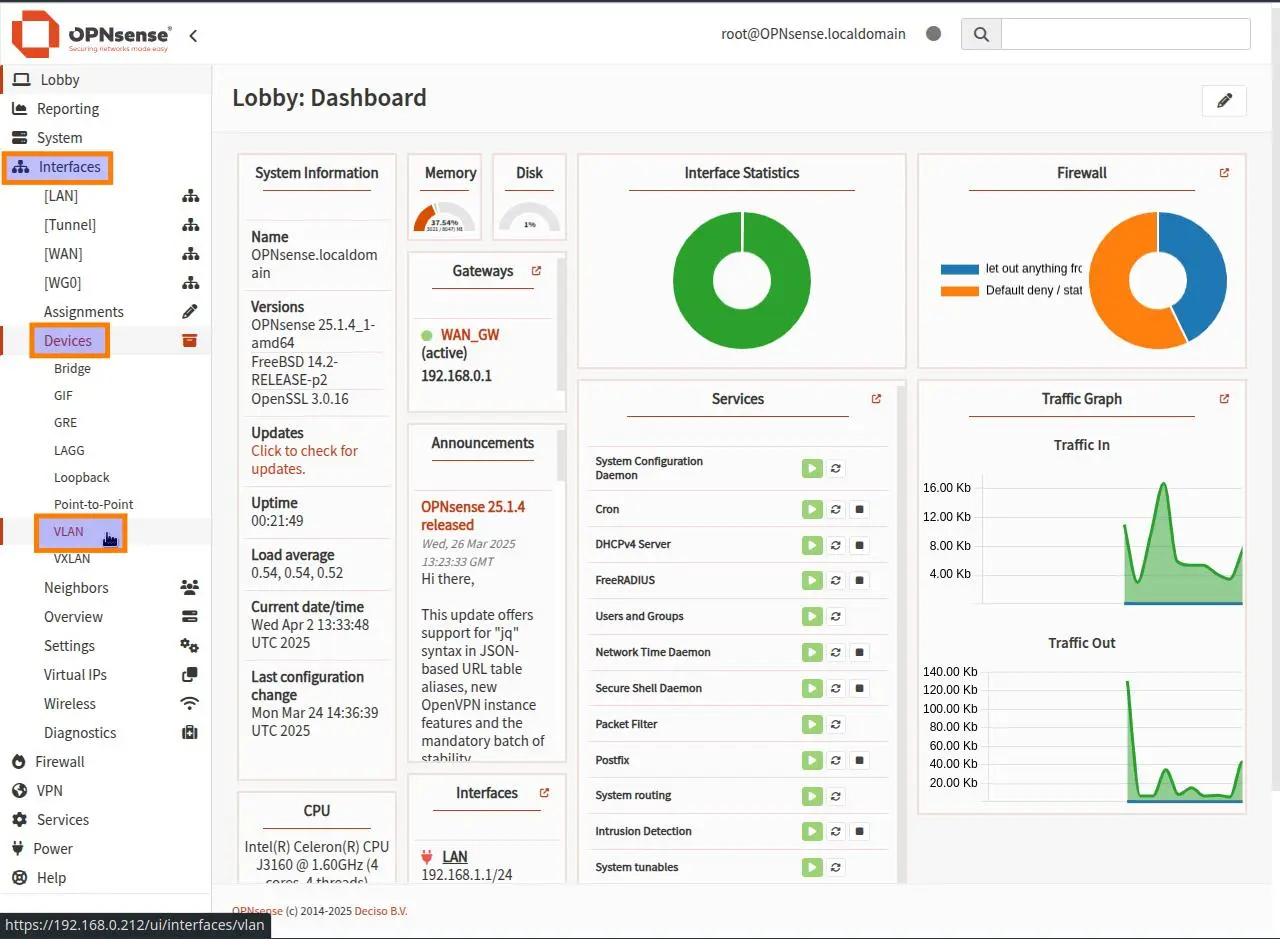1280x939 pixels.
Task: Start the System Configuration Daemon service
Action: coord(812,468)
